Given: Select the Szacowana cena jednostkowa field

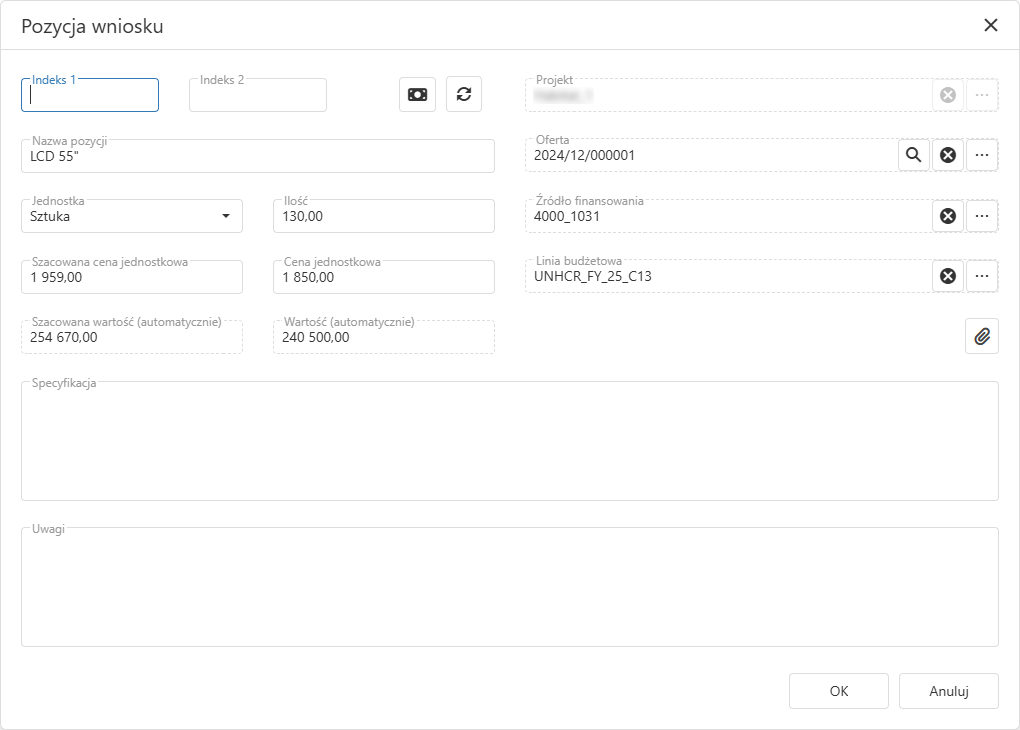Looking at the screenshot, I should [132, 278].
